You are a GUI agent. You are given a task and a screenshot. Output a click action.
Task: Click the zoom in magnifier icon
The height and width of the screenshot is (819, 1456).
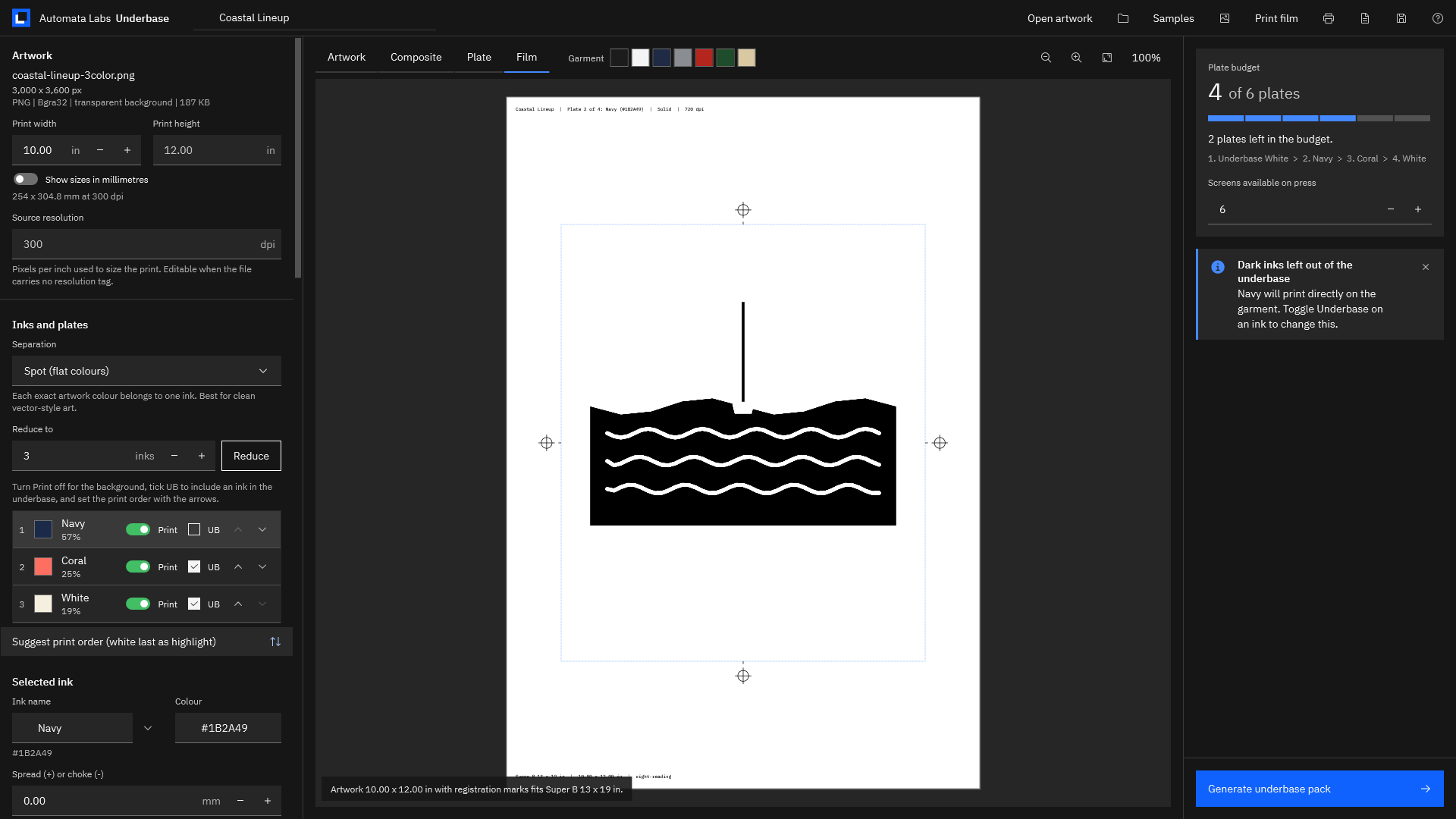coord(1076,58)
